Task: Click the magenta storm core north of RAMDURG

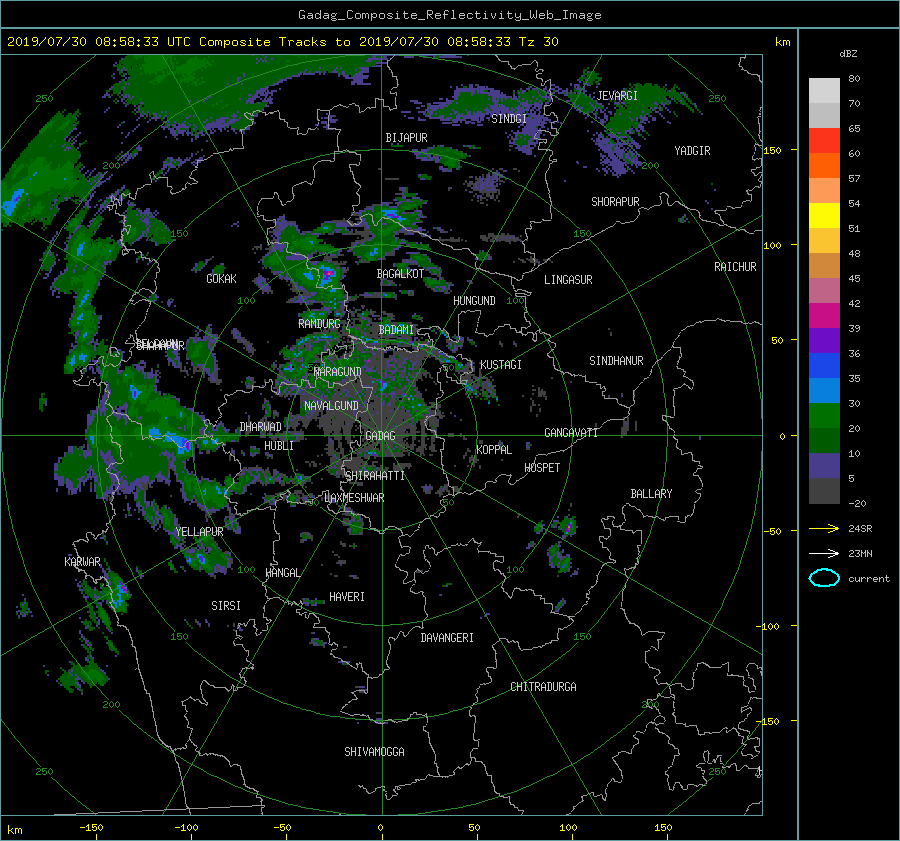Action: (x=327, y=274)
